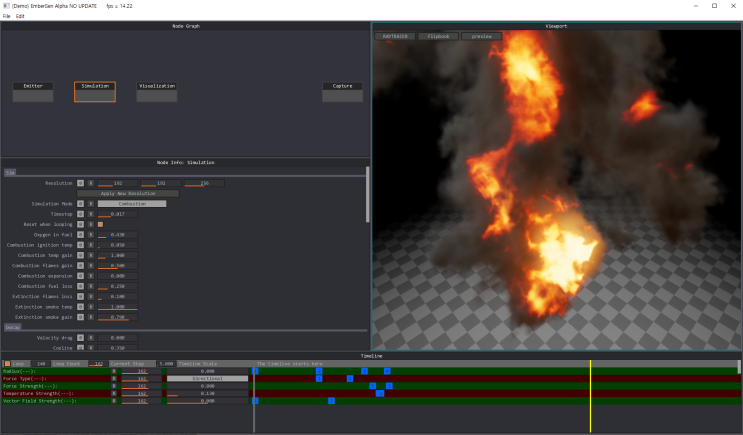The width and height of the screenshot is (743, 435).
Task: Click the @ icon beside Simulation Mode
Action: point(81,204)
